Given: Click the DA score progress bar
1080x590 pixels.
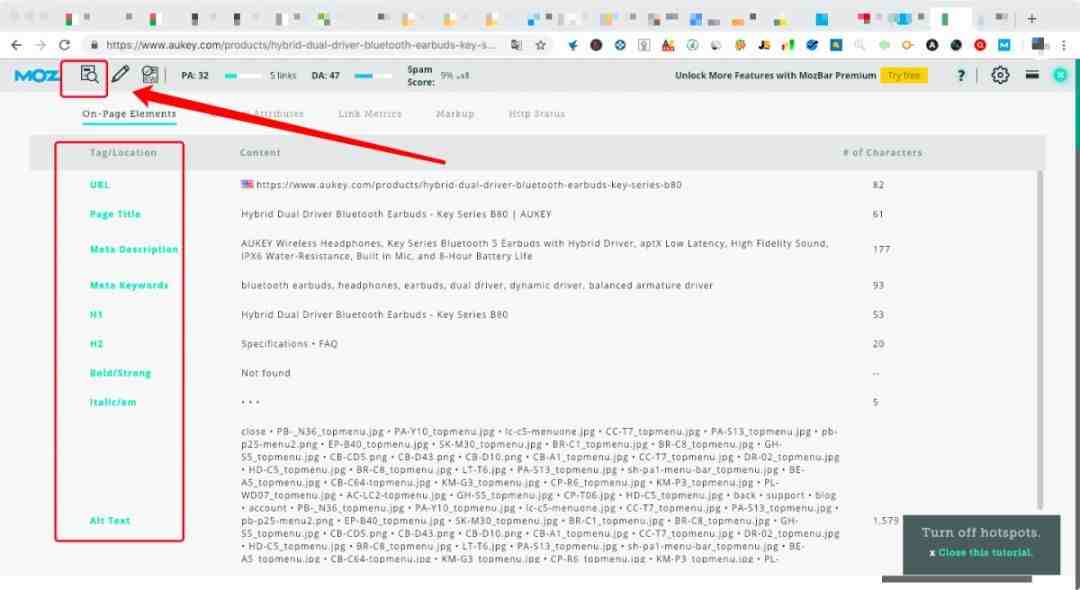Looking at the screenshot, I should pyautogui.click(x=373, y=76).
